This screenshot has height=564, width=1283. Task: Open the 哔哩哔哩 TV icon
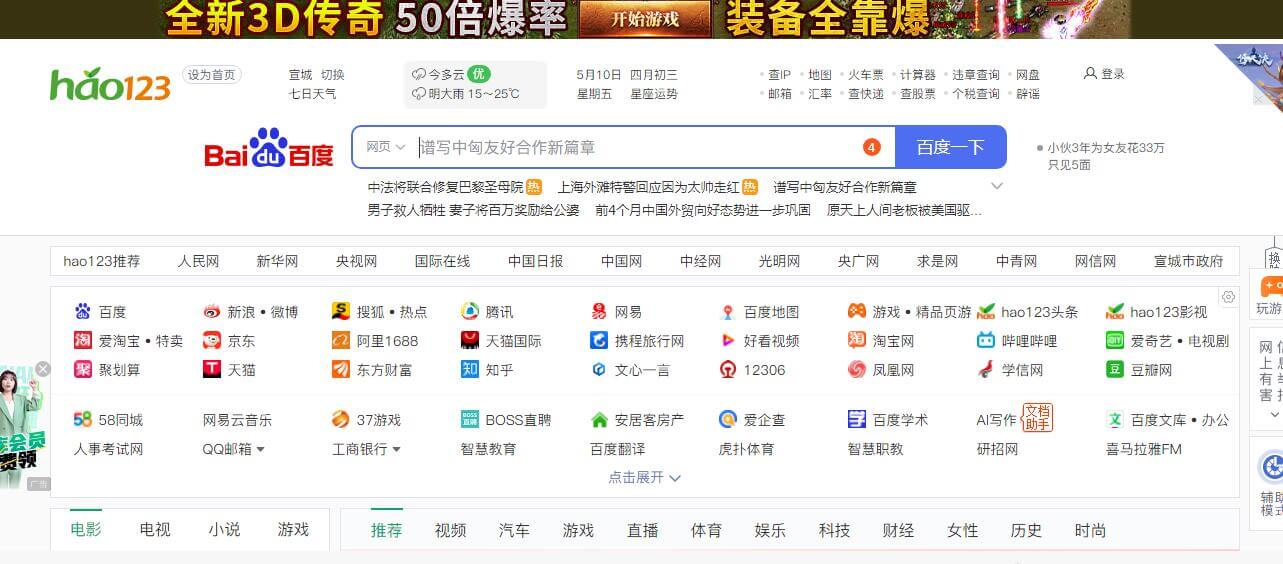[986, 341]
